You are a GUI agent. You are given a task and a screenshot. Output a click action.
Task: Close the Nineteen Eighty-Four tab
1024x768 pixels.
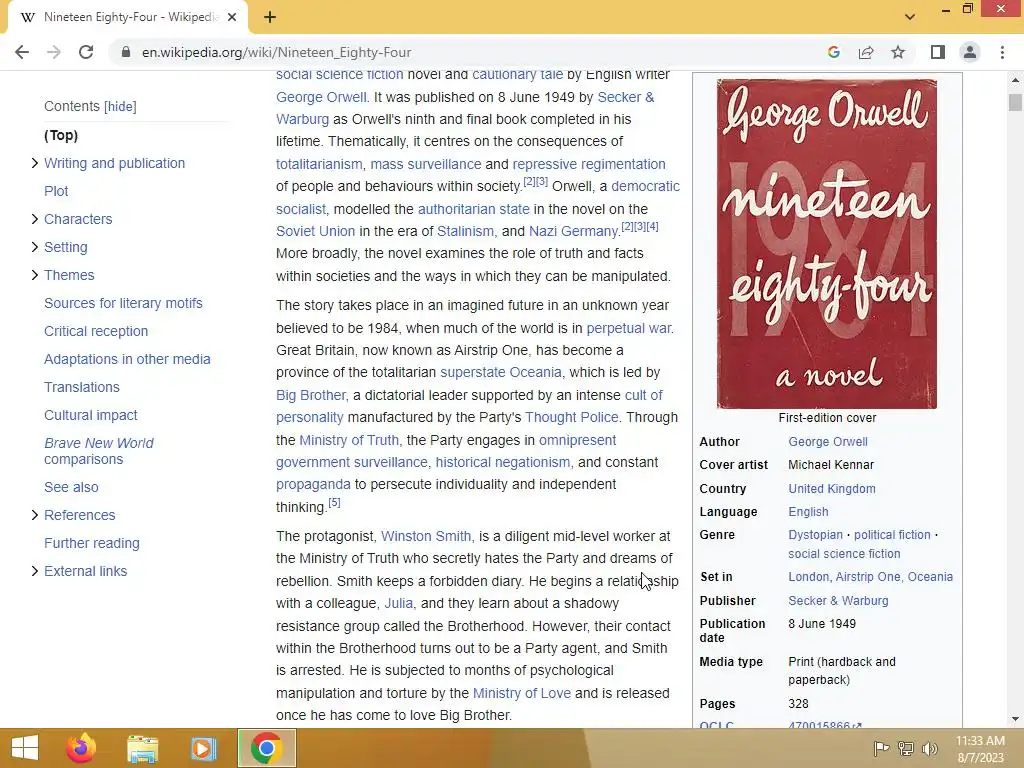[x=232, y=17]
